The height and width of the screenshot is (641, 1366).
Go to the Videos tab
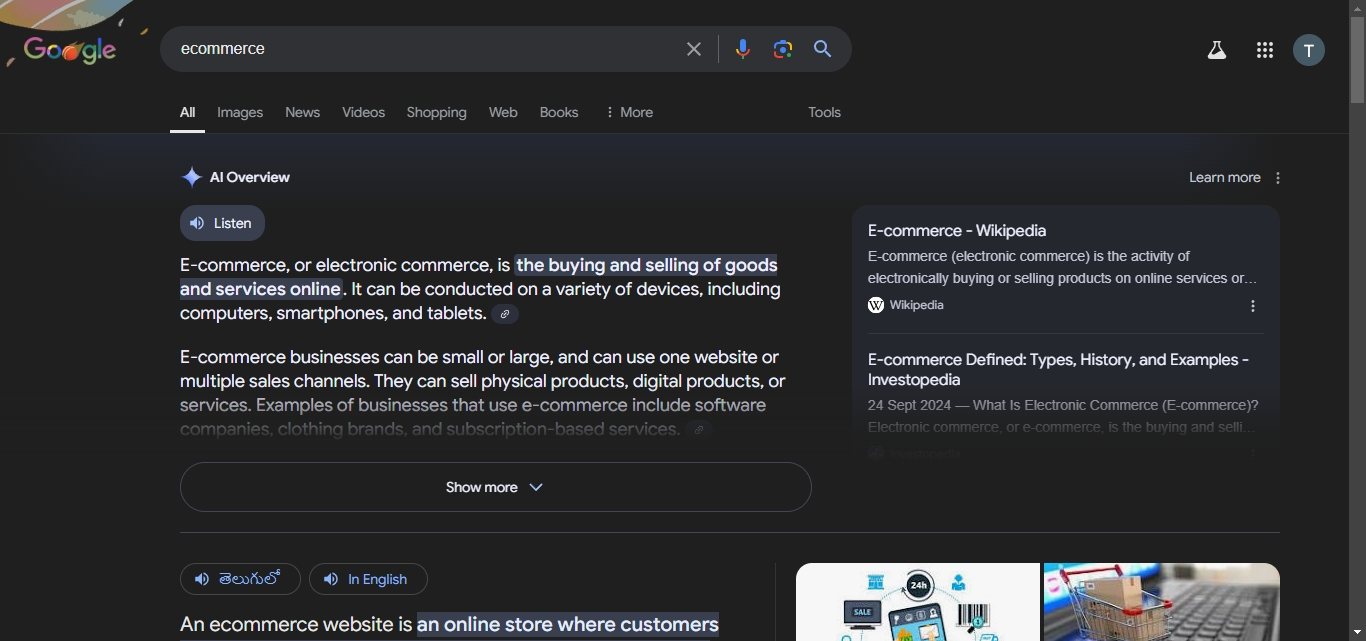pos(363,113)
